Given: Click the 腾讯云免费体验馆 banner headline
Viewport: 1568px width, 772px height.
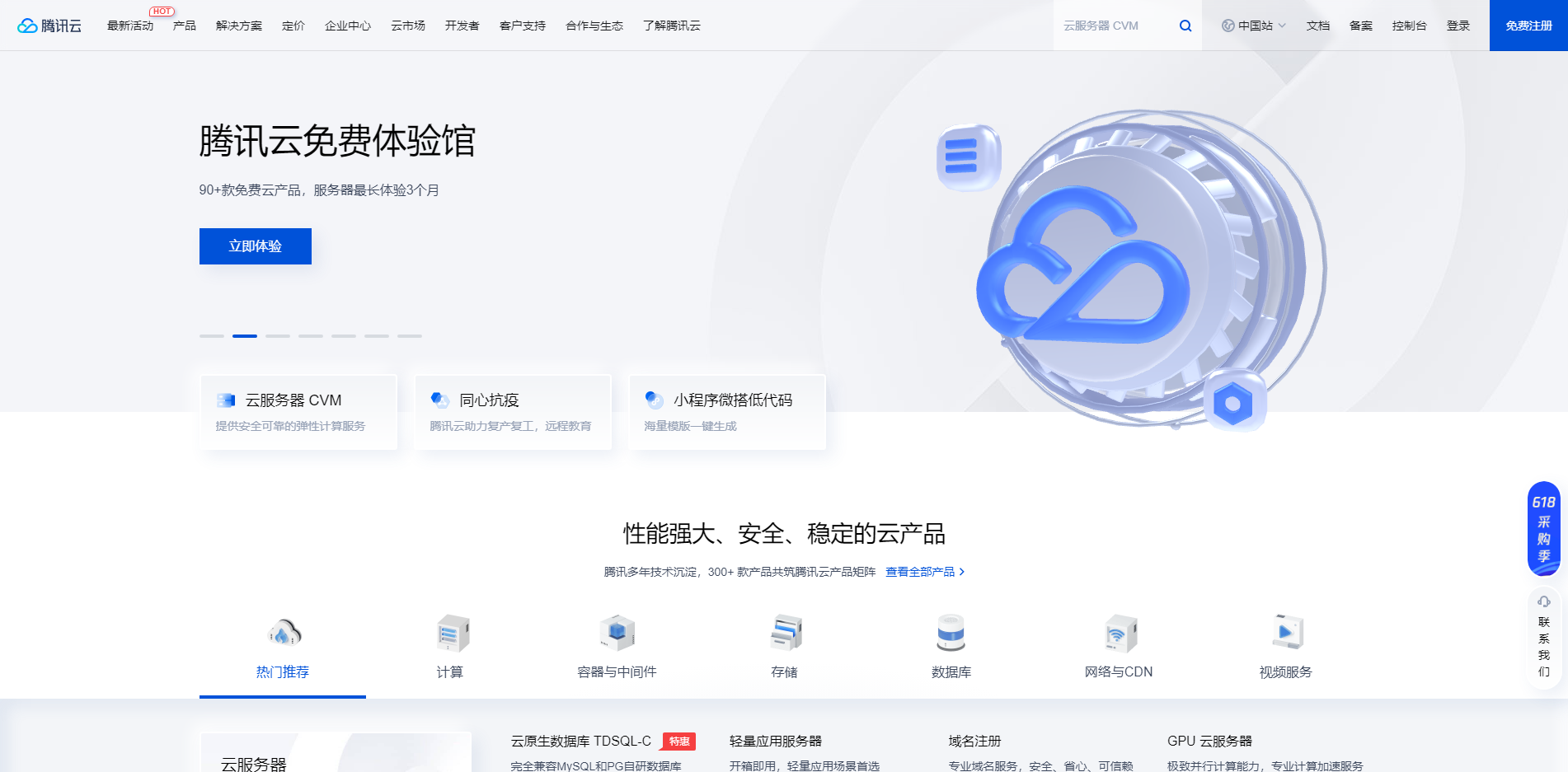Looking at the screenshot, I should (x=337, y=141).
